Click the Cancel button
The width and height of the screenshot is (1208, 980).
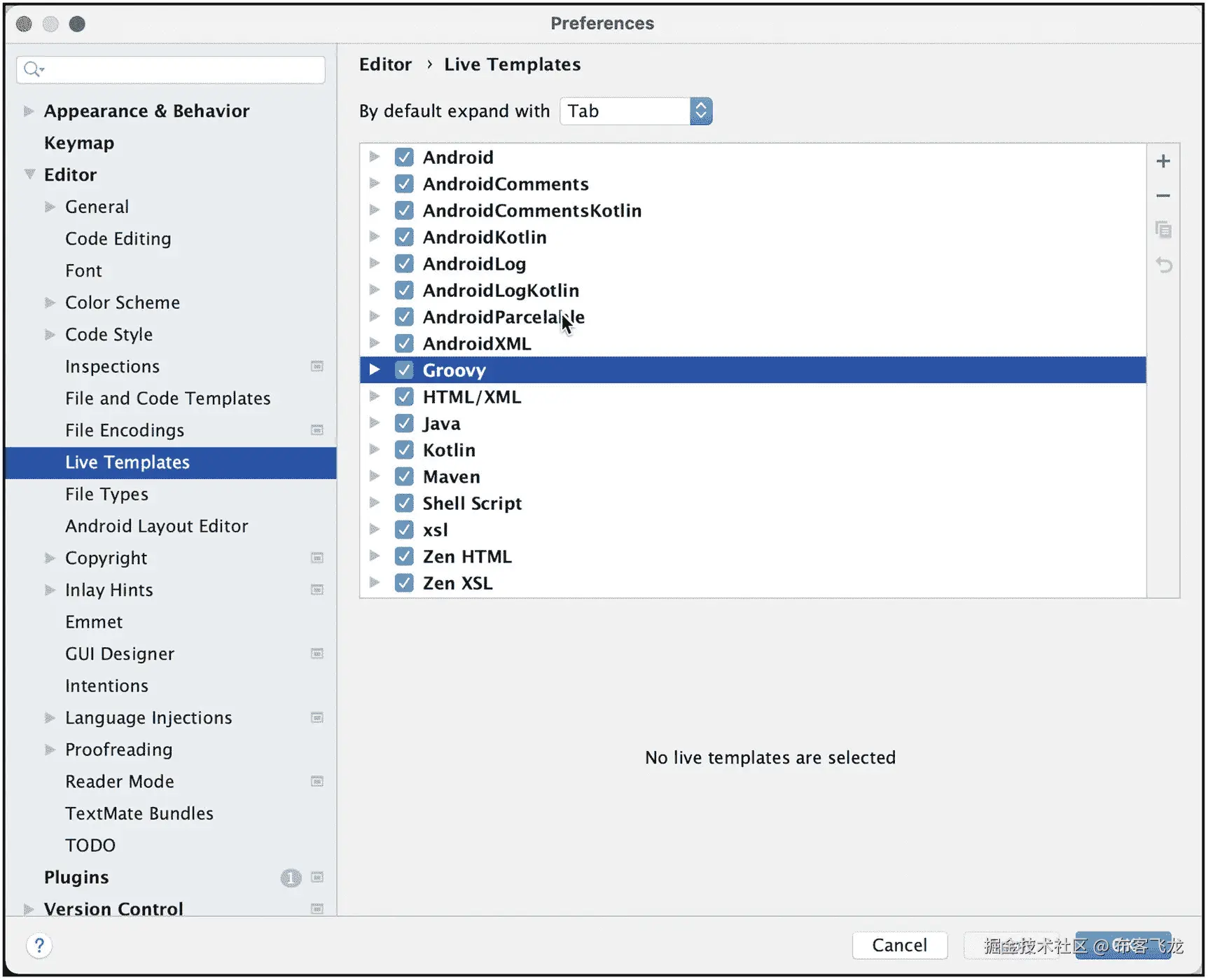[899, 945]
